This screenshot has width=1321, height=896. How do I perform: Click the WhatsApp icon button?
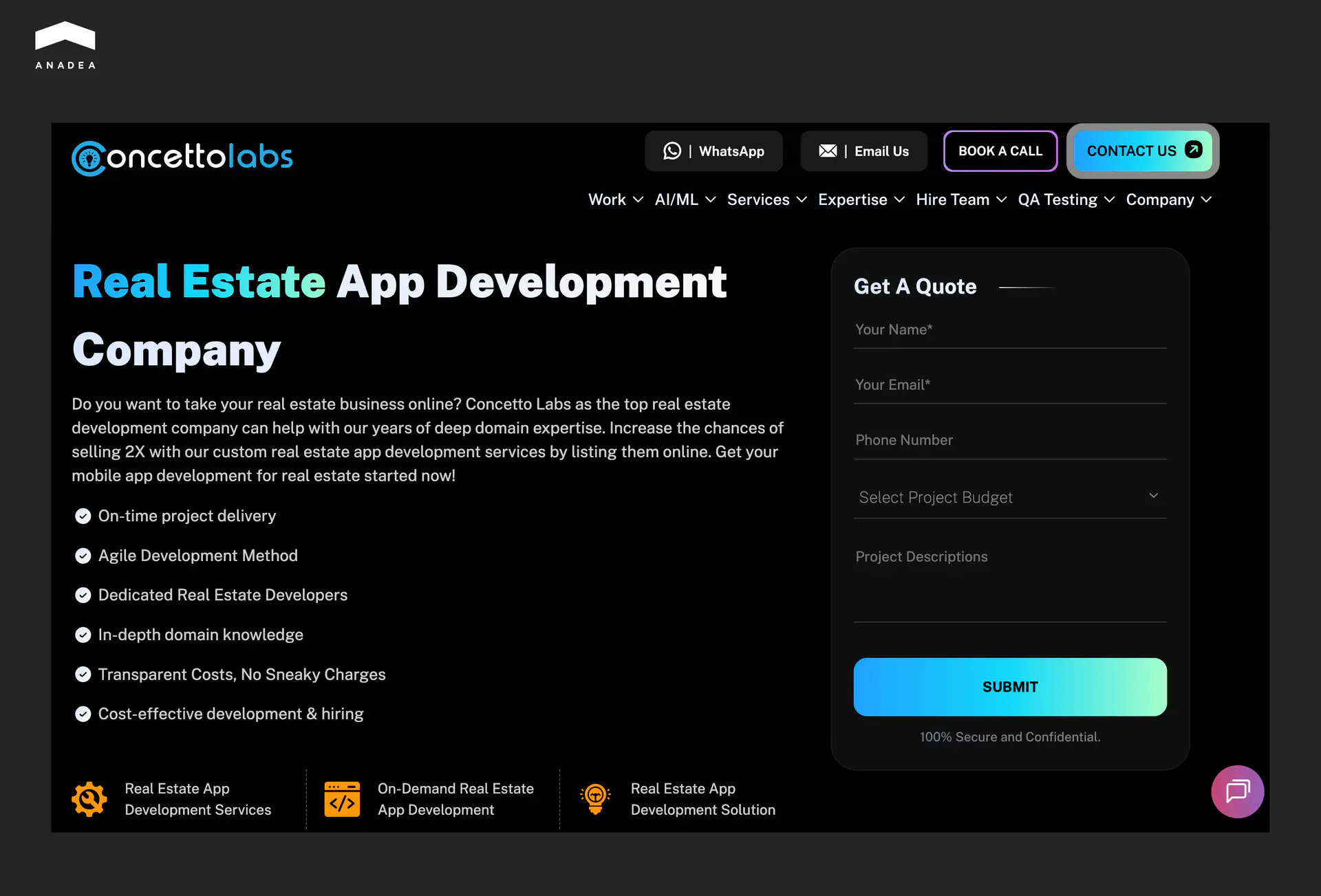pyautogui.click(x=672, y=151)
